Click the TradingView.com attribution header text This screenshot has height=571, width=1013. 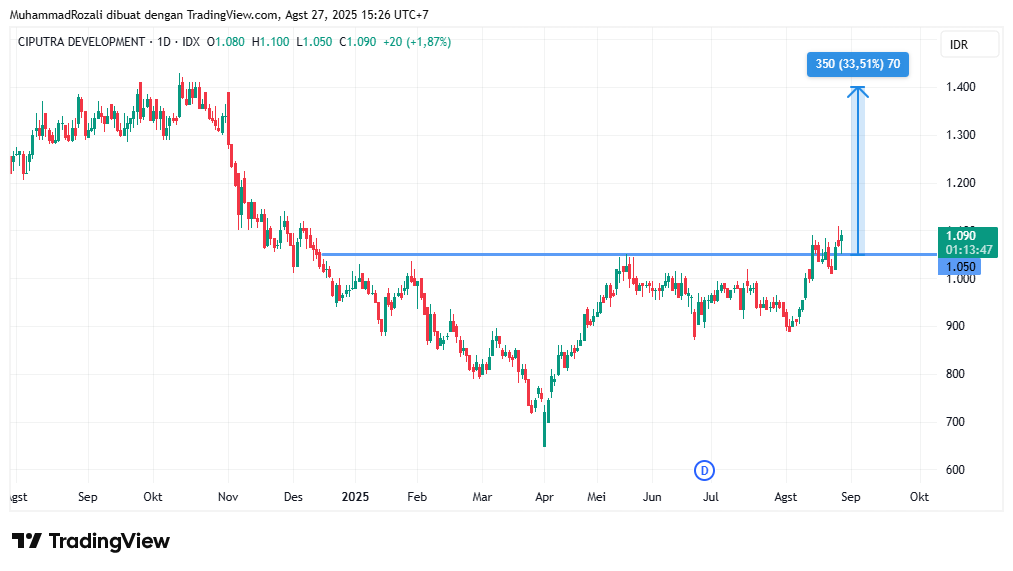[219, 15]
